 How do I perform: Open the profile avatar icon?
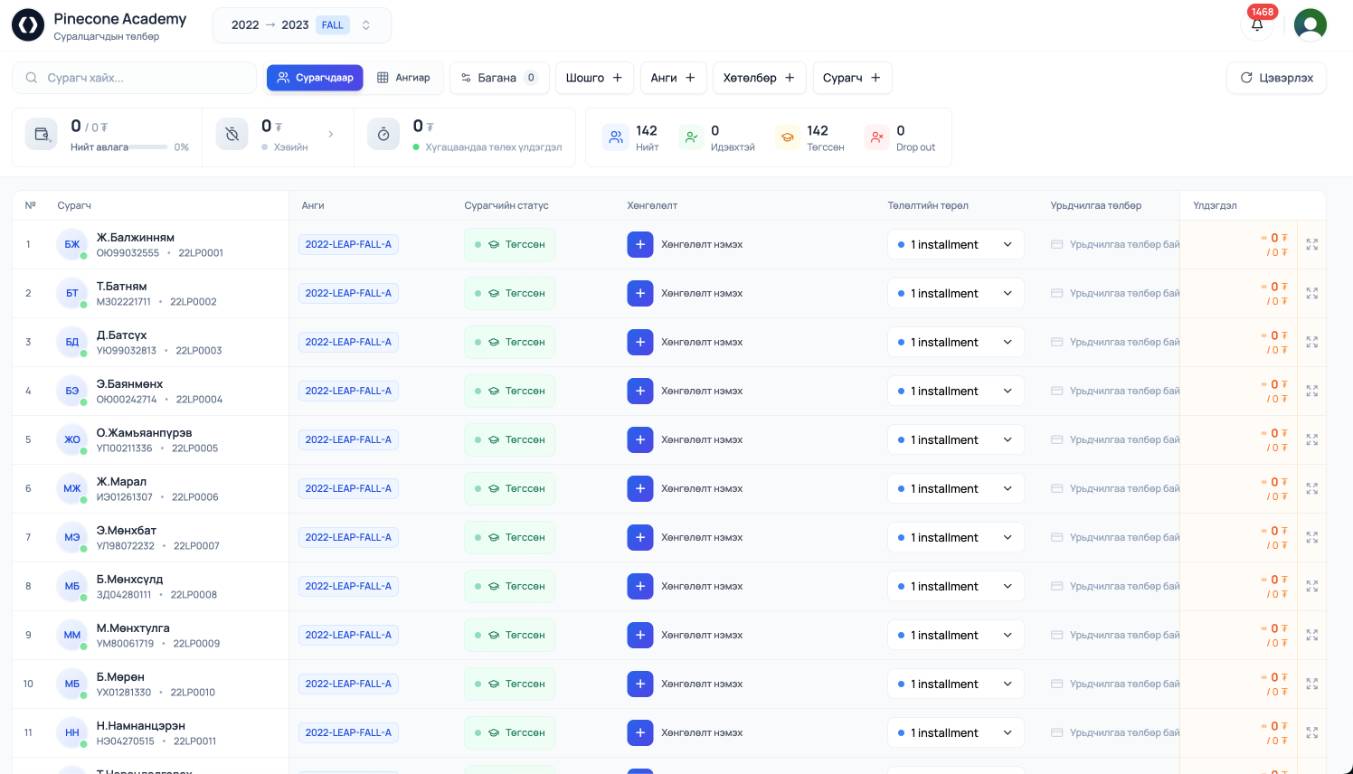tap(1310, 24)
